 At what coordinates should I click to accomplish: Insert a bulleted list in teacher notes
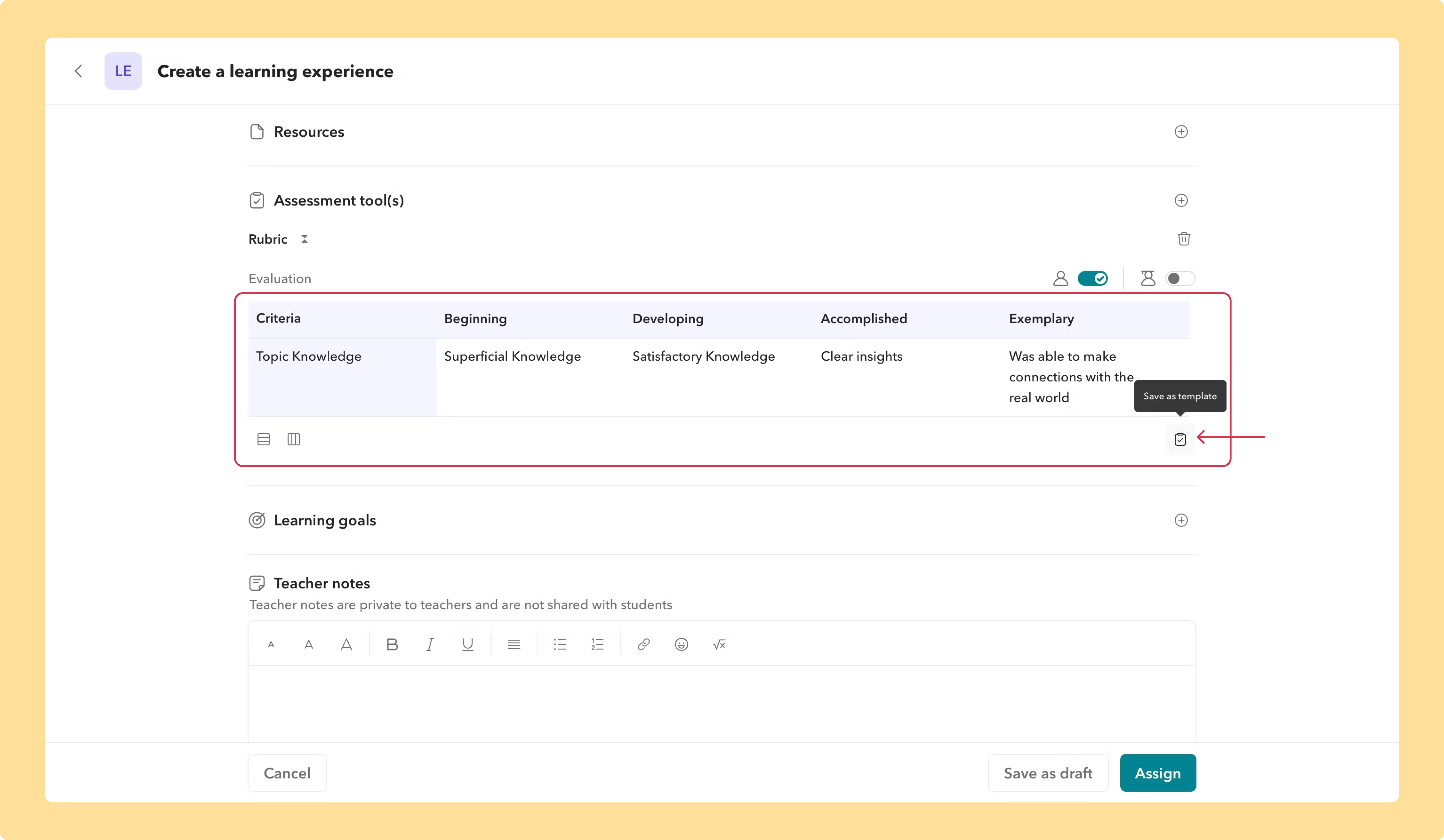click(x=560, y=645)
